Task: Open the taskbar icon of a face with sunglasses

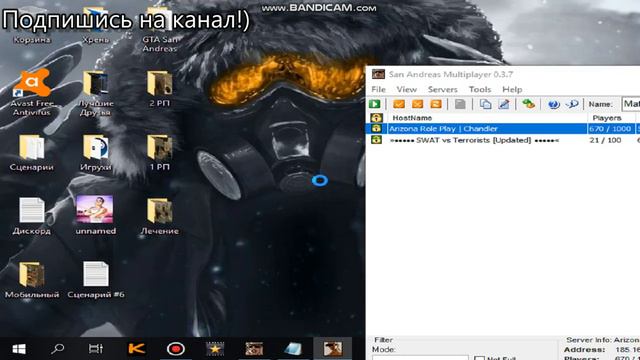Action: point(254,349)
